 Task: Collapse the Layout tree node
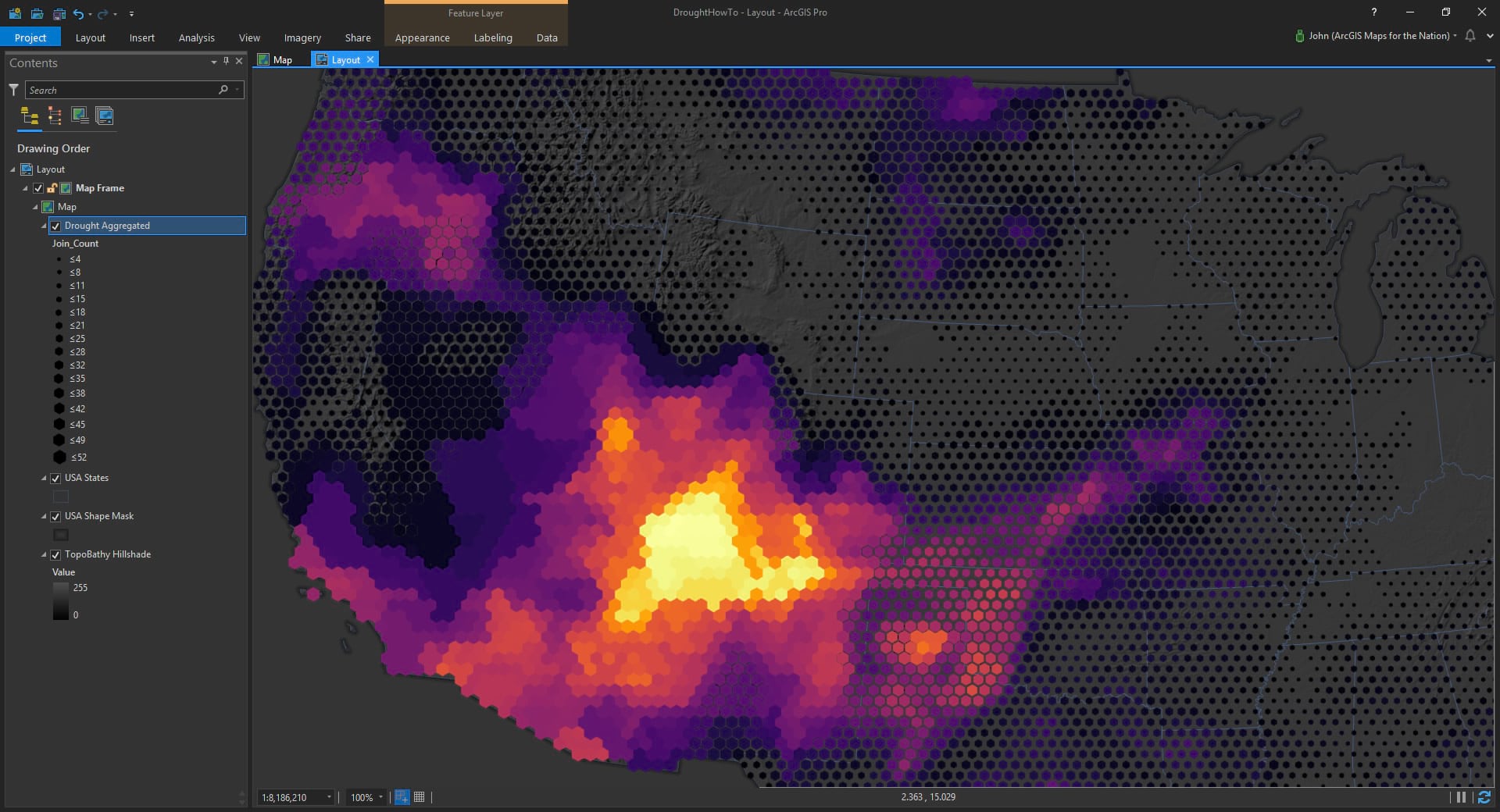[x=12, y=169]
